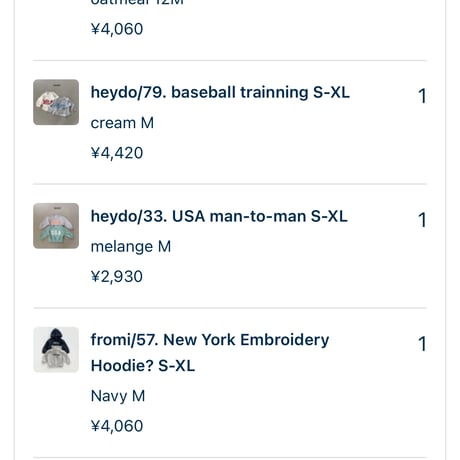Click the partially visible oatmeal 12M text
Screen dimensions: 460x460
(137, 3)
